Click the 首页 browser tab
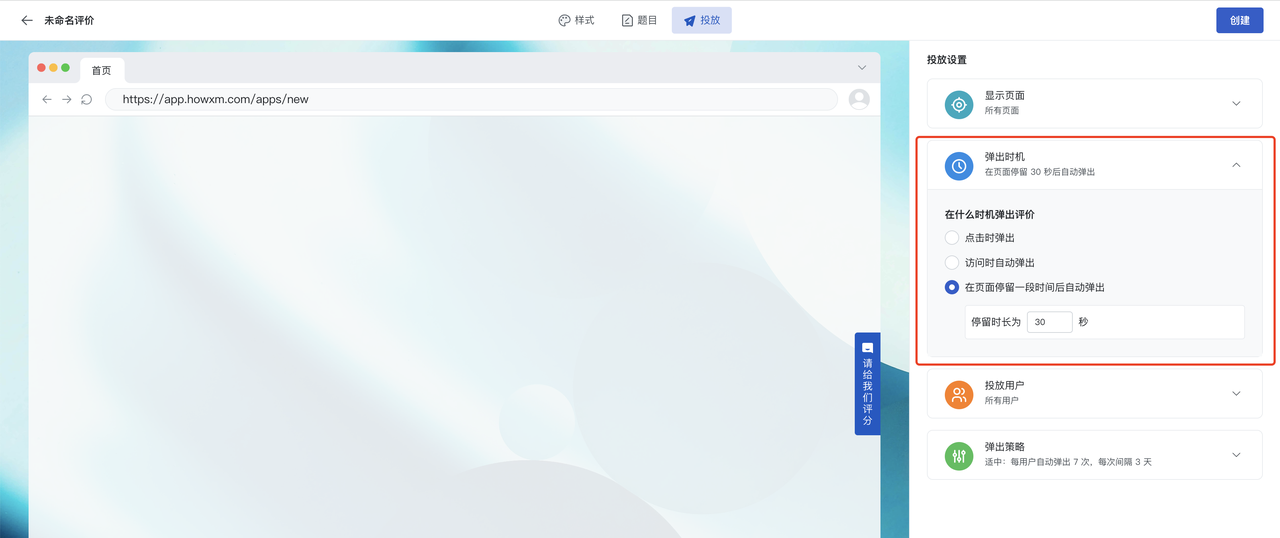 coord(102,71)
